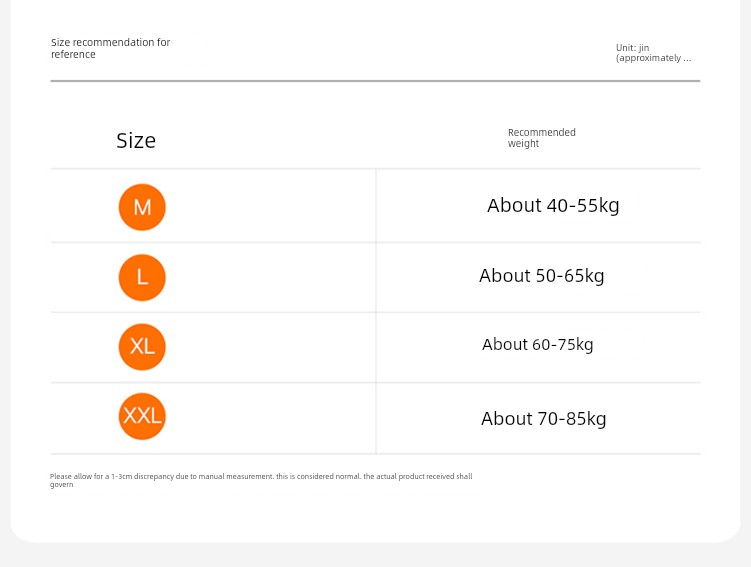The height and width of the screenshot is (567, 751).
Task: Click the 'Unit: jin (approximately ...' note
Action: coord(653,53)
